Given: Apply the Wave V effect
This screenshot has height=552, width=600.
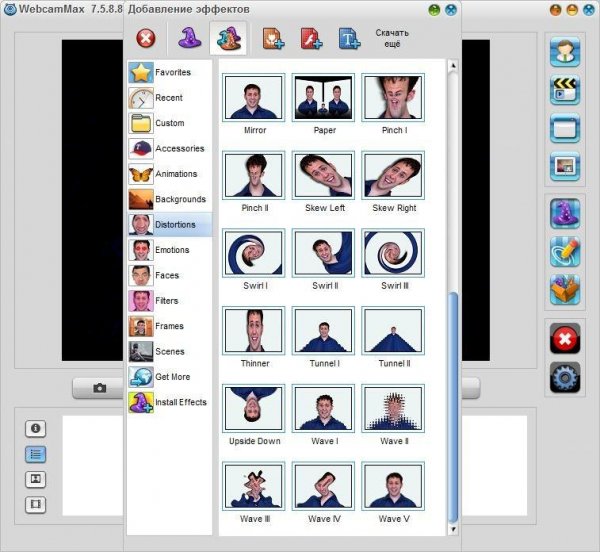Looking at the screenshot, I should pos(393,486).
